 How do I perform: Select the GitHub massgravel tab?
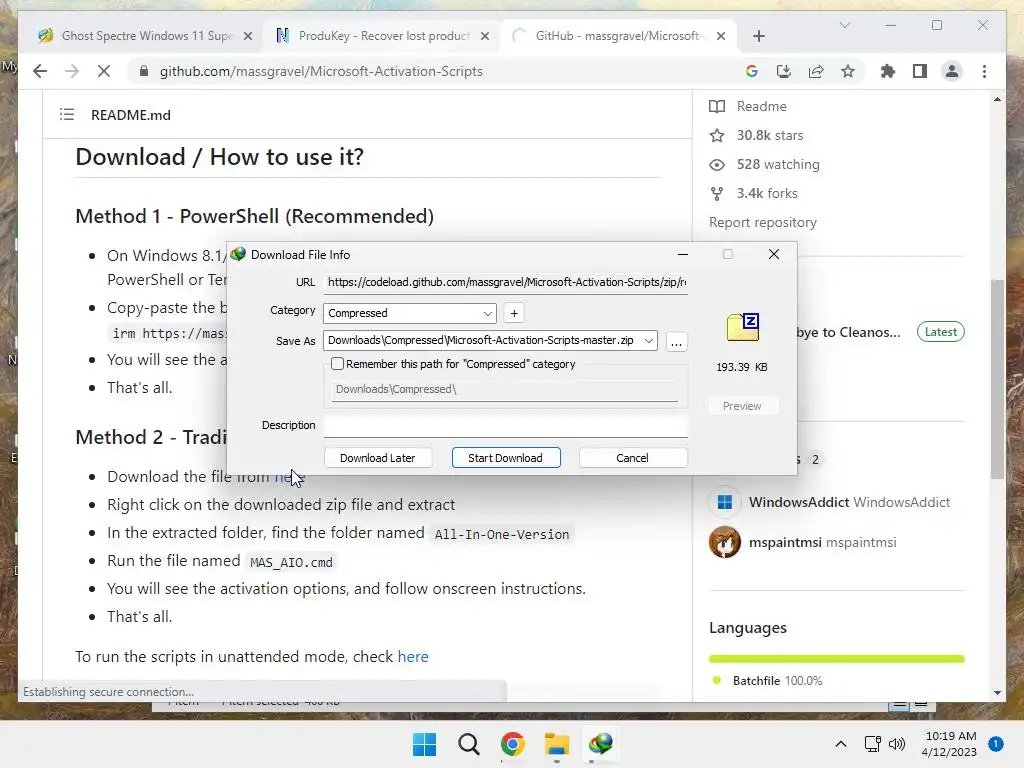[x=618, y=36]
